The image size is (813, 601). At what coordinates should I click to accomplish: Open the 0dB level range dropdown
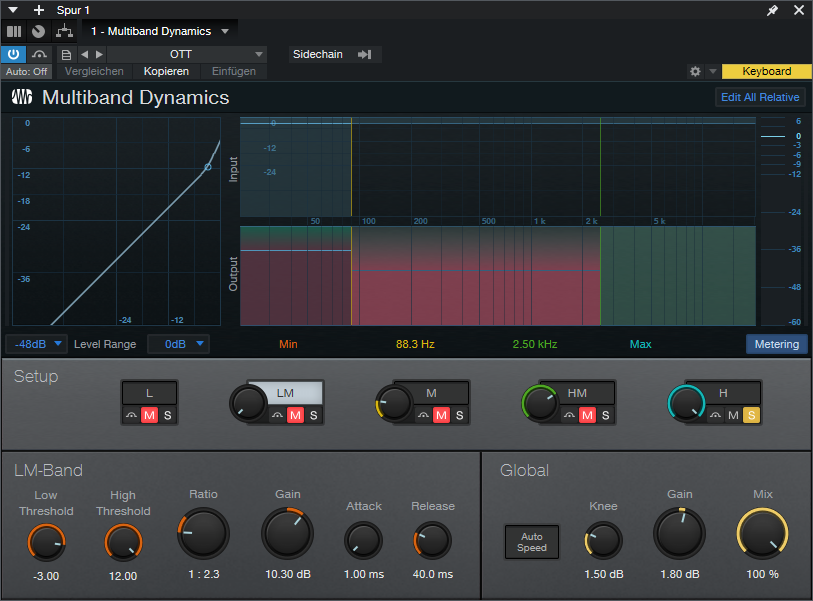click(x=179, y=344)
